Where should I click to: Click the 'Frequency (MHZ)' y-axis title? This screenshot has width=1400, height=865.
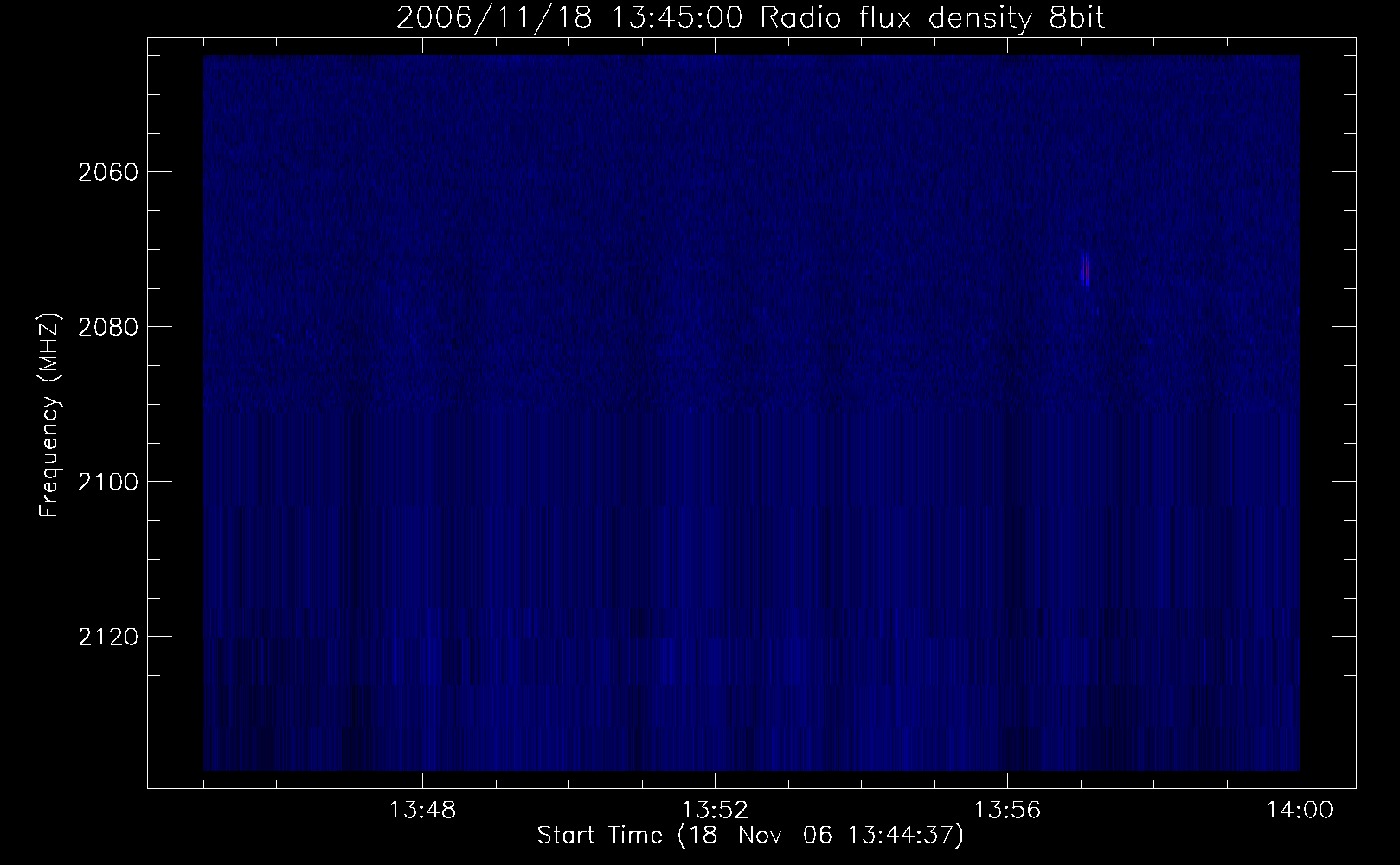[x=50, y=414]
